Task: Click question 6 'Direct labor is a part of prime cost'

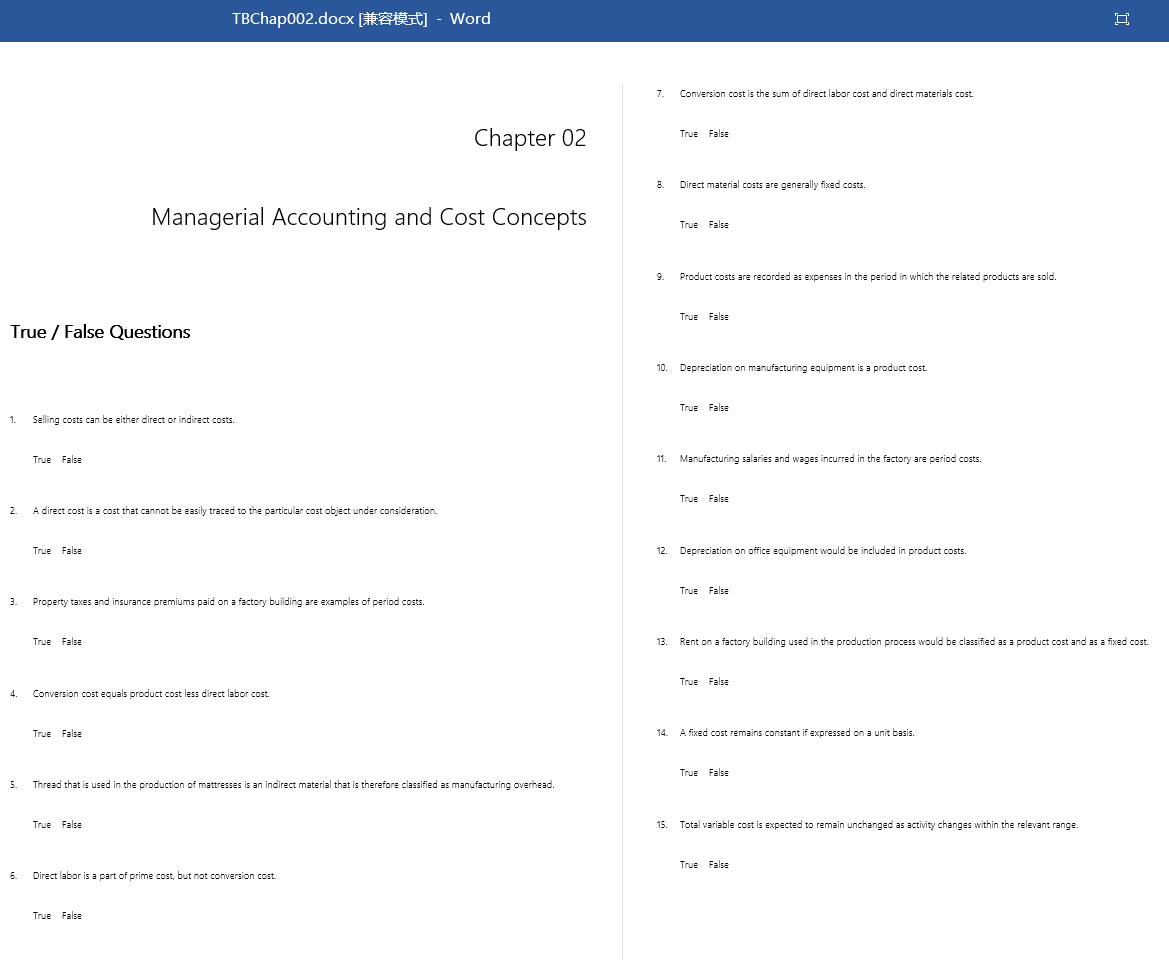Action: click(x=154, y=876)
